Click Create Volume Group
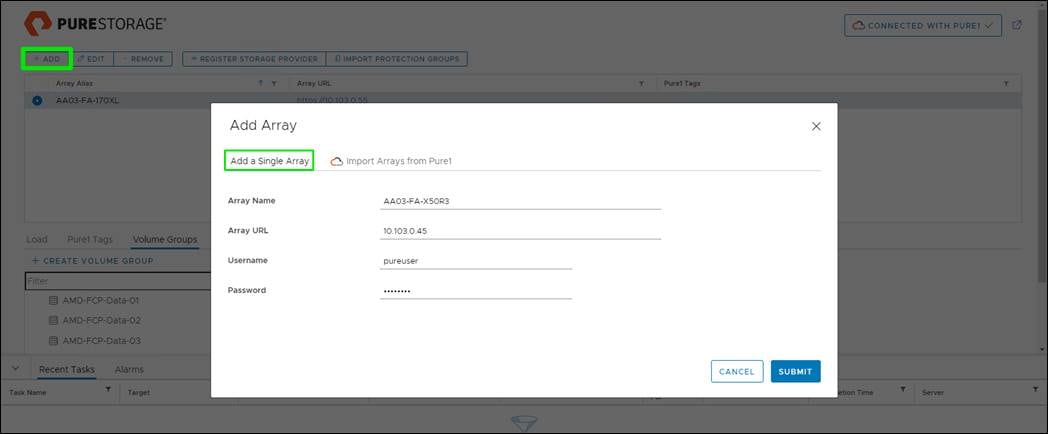This screenshot has width=1048, height=434. [93, 261]
